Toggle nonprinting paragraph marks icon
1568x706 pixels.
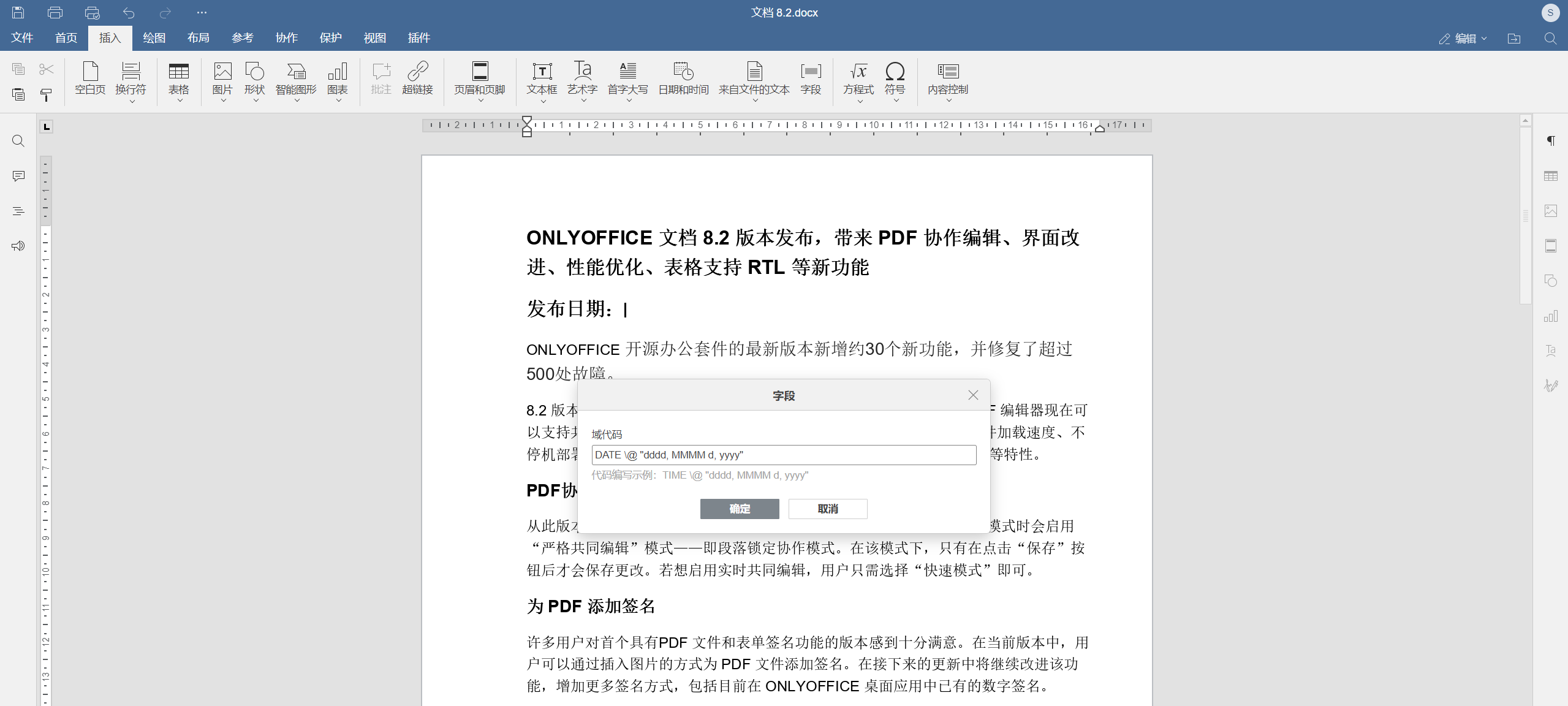point(1550,141)
